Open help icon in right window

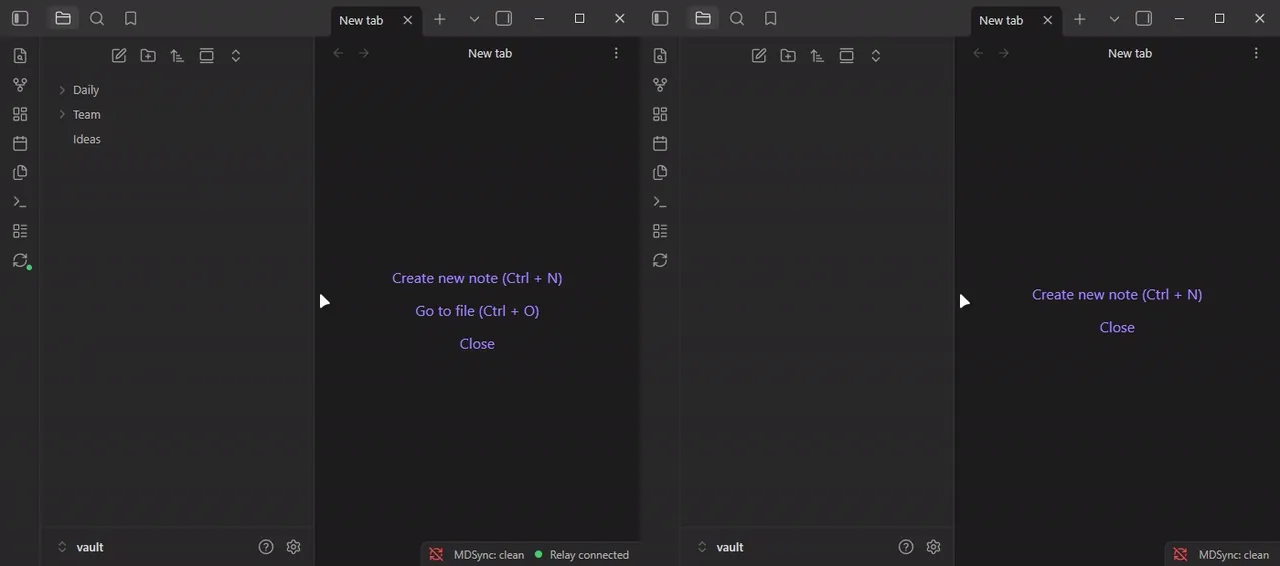(906, 547)
